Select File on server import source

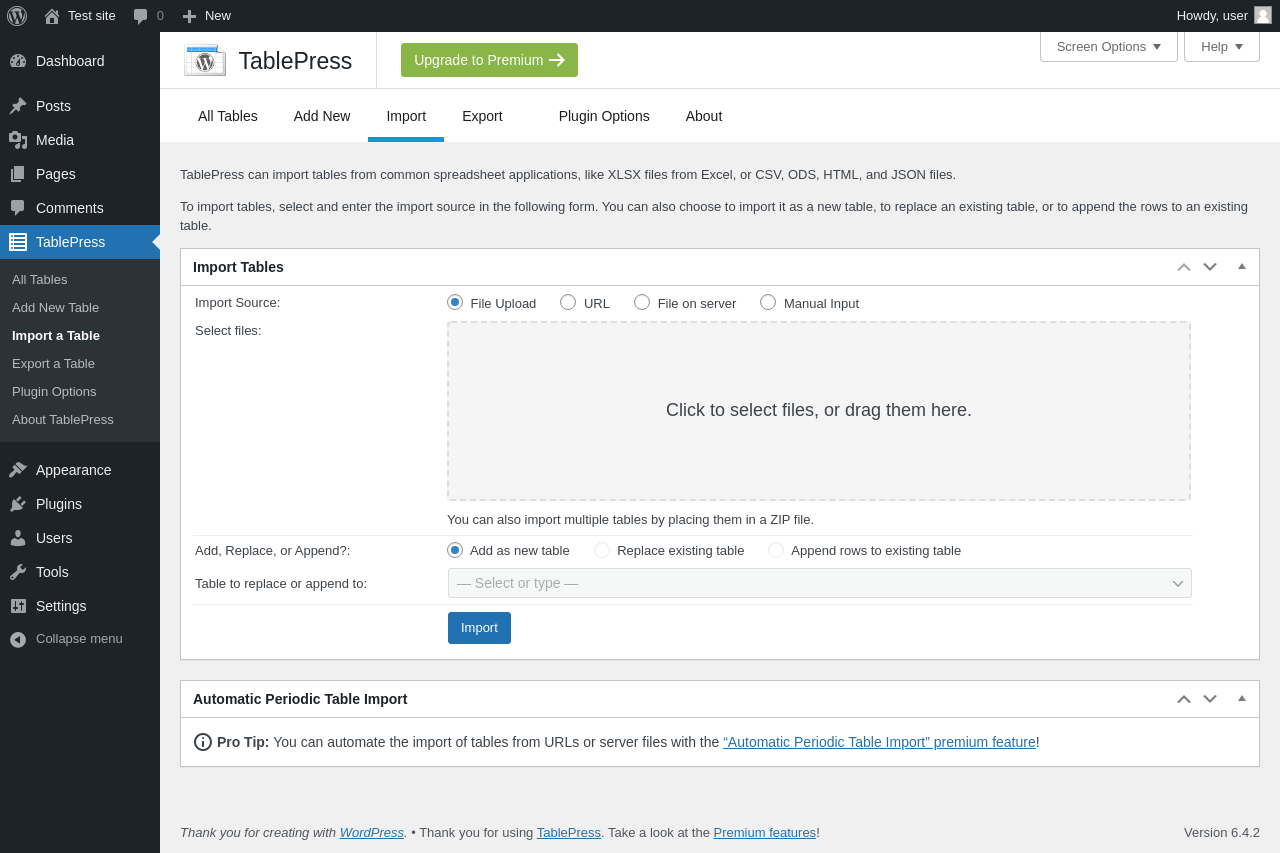click(x=642, y=302)
